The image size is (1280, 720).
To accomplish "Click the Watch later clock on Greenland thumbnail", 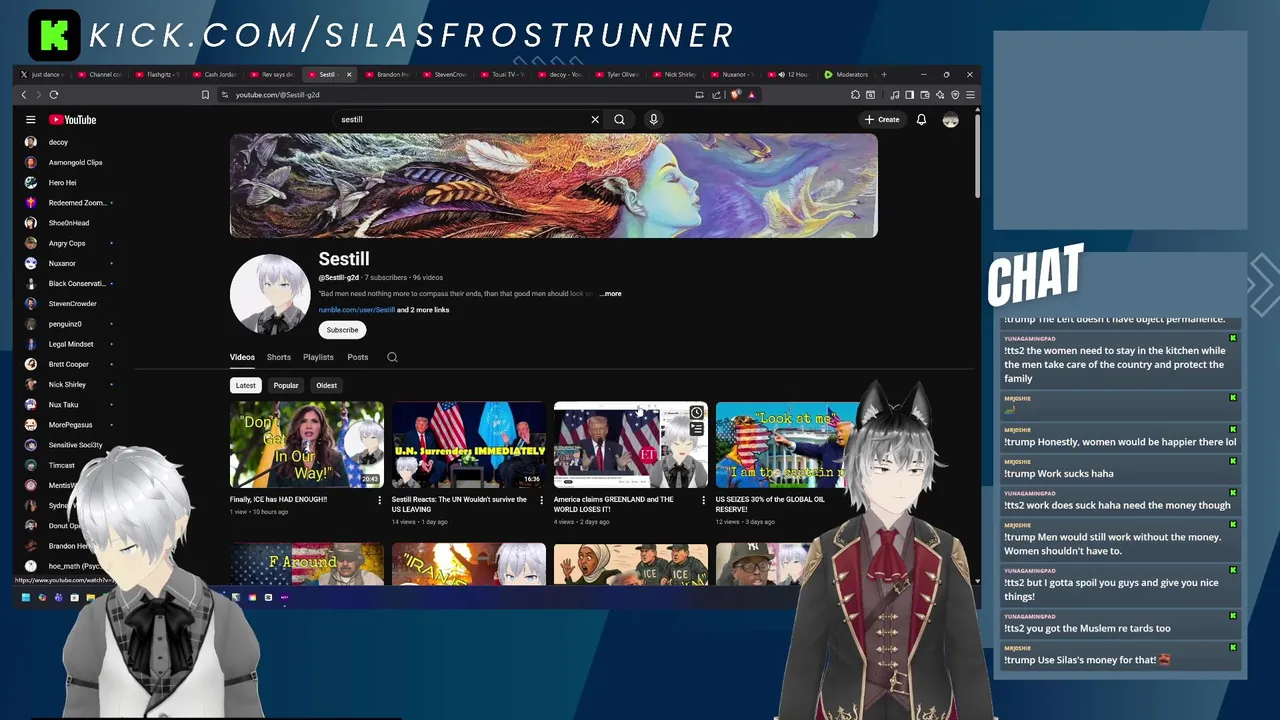I will point(696,413).
